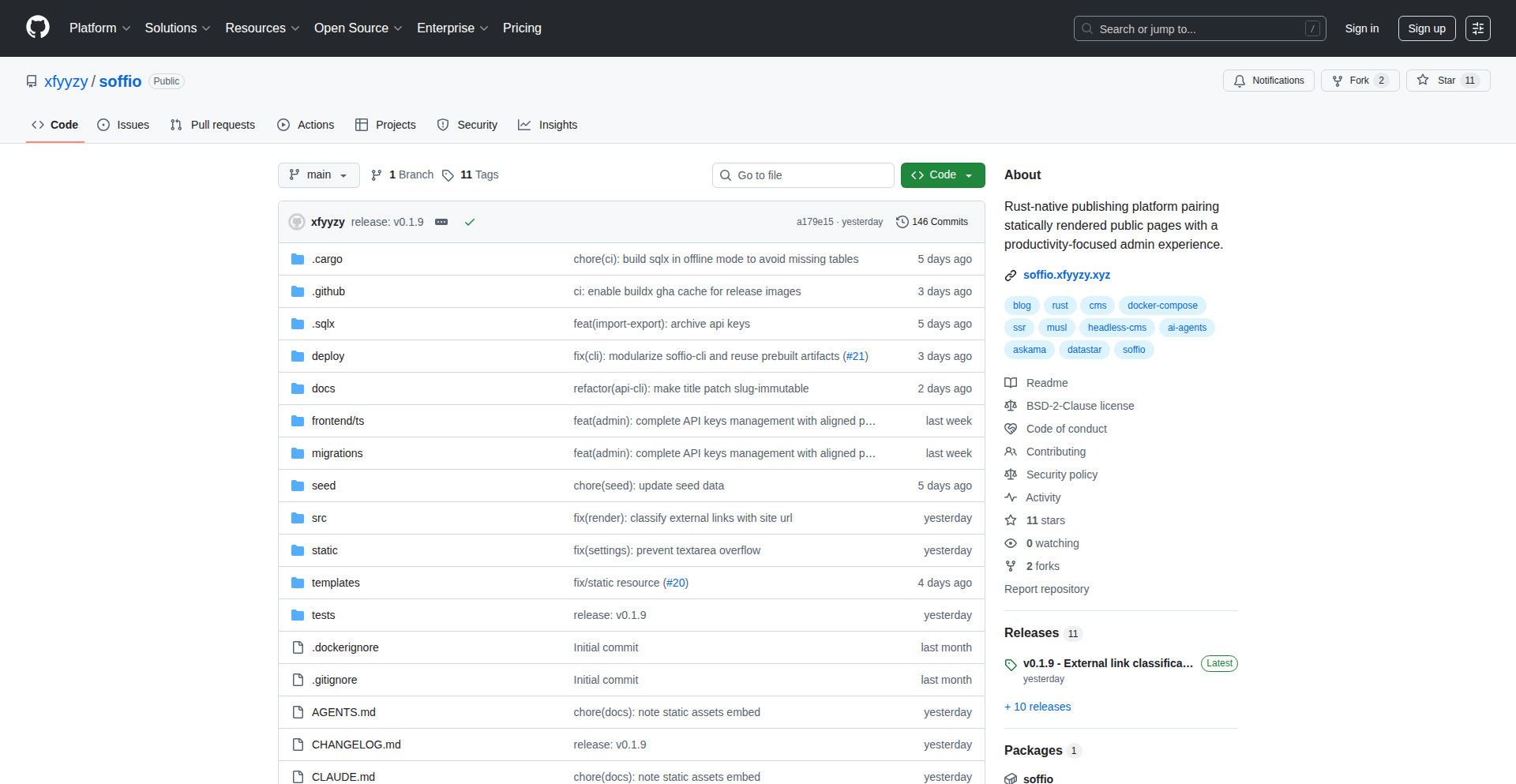Click the scales icon beside BSD-2-Clause license

(1011, 406)
